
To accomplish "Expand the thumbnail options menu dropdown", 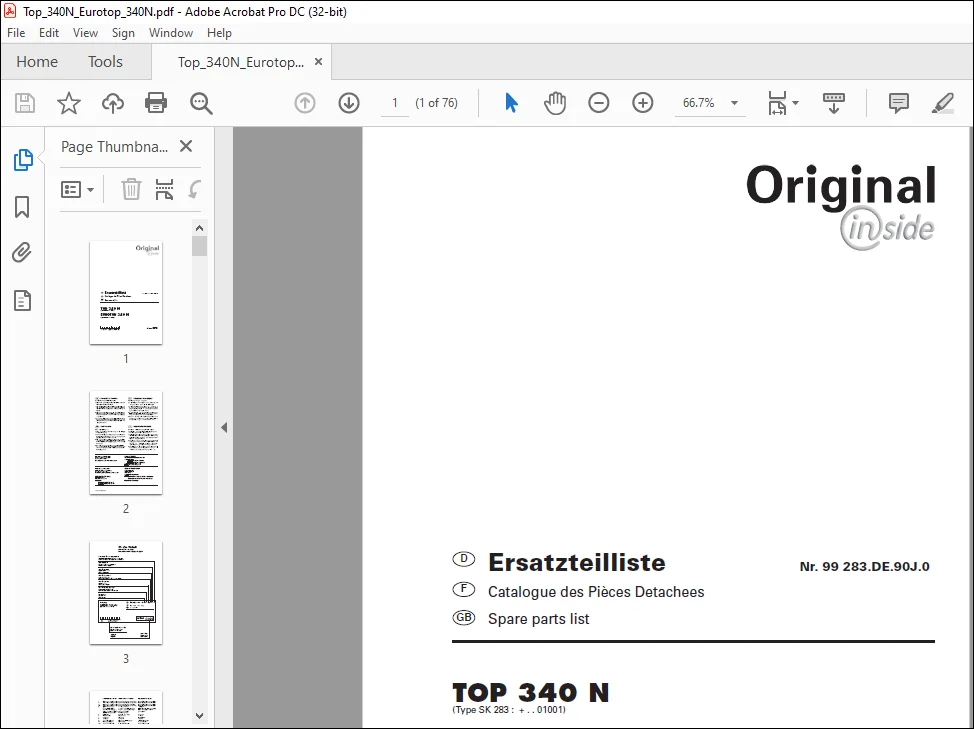I will pyautogui.click(x=78, y=189).
